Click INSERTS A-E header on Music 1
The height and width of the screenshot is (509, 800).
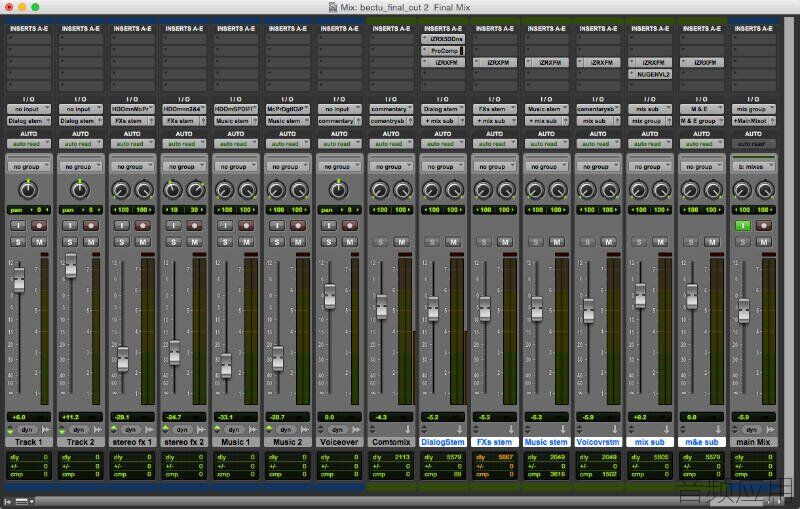236,29
